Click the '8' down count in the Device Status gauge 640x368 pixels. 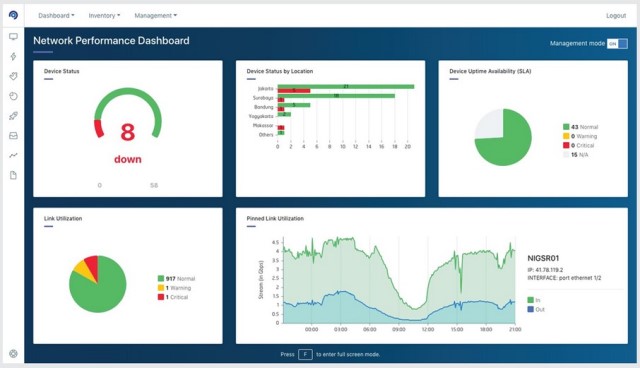pos(128,132)
